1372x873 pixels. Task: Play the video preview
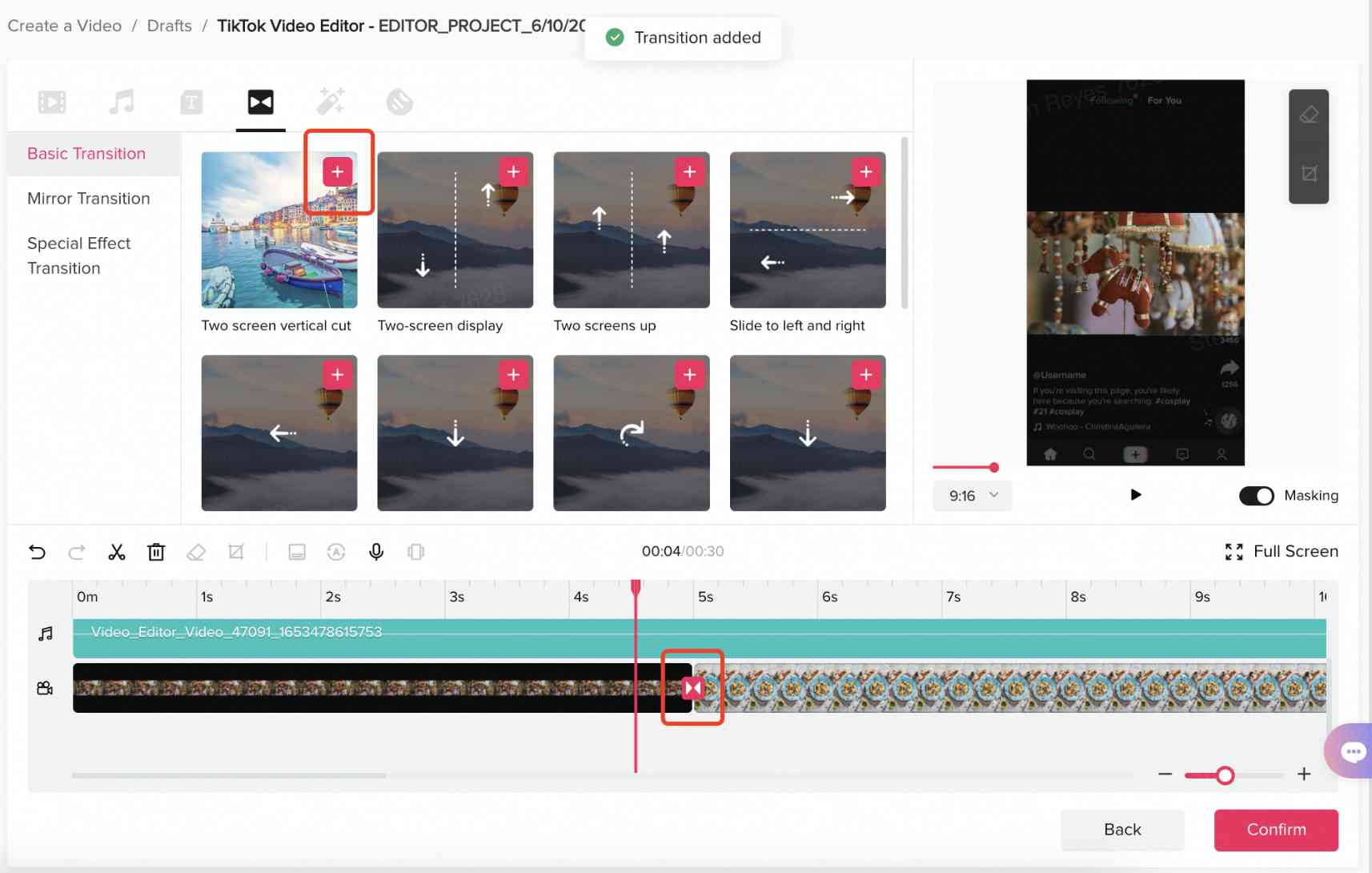1135,494
